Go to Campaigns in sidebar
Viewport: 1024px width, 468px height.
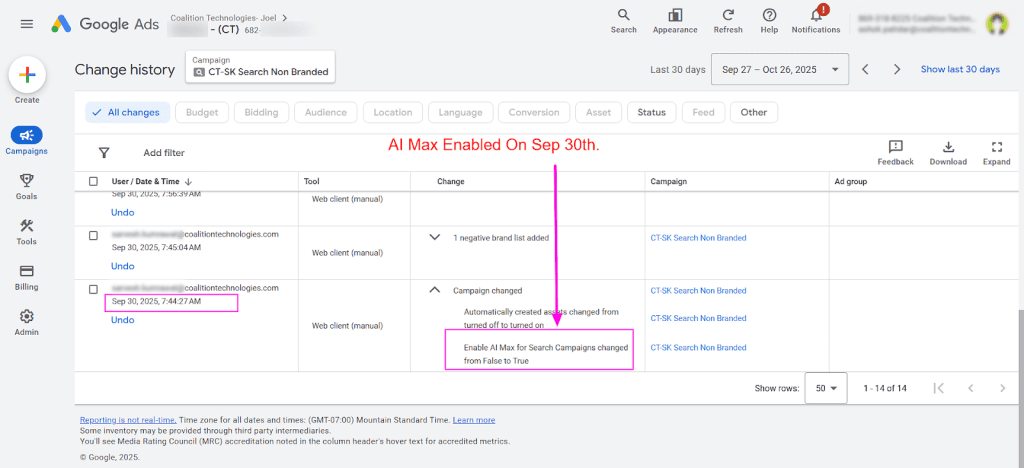(27, 141)
